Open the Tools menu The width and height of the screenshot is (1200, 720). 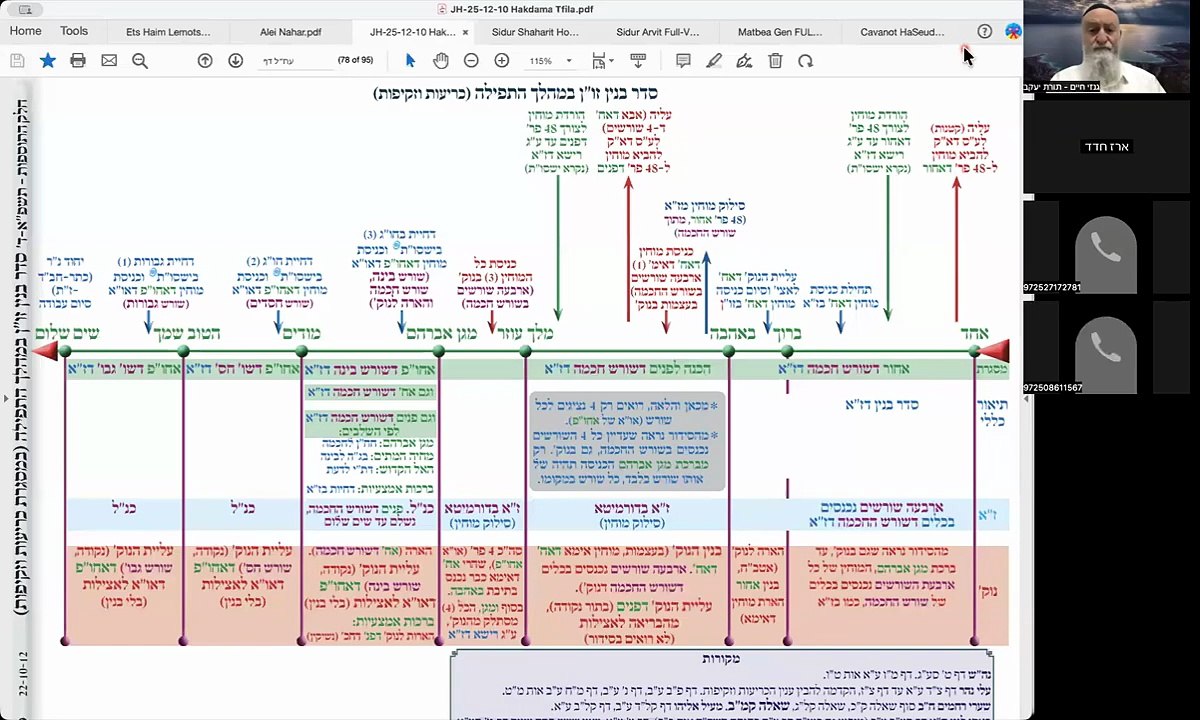pyautogui.click(x=74, y=32)
